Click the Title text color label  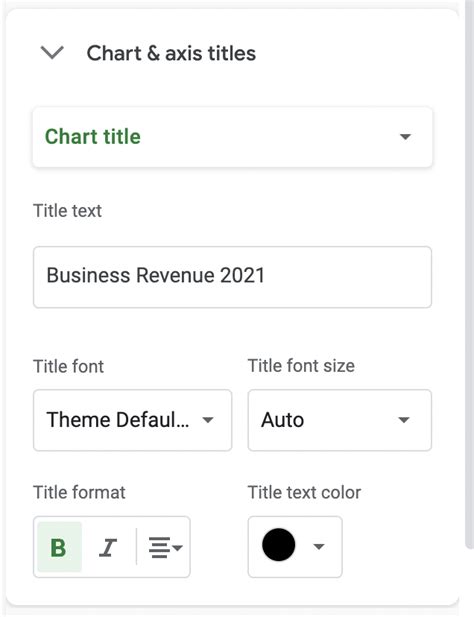pyautogui.click(x=304, y=492)
